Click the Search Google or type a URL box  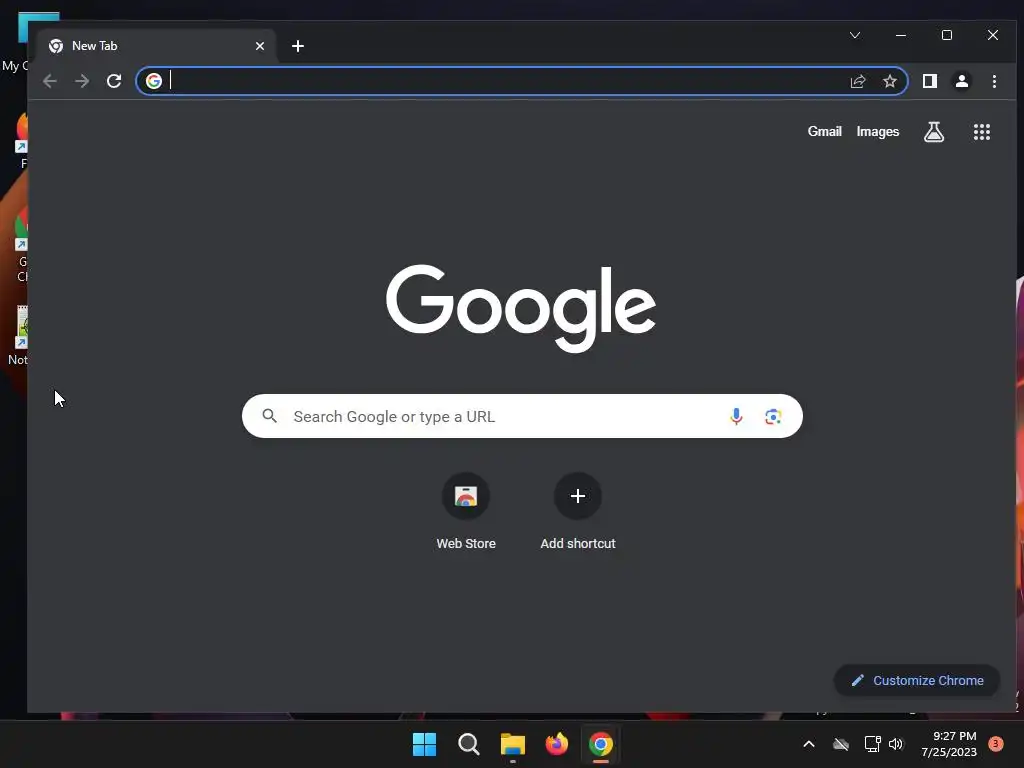(x=522, y=416)
